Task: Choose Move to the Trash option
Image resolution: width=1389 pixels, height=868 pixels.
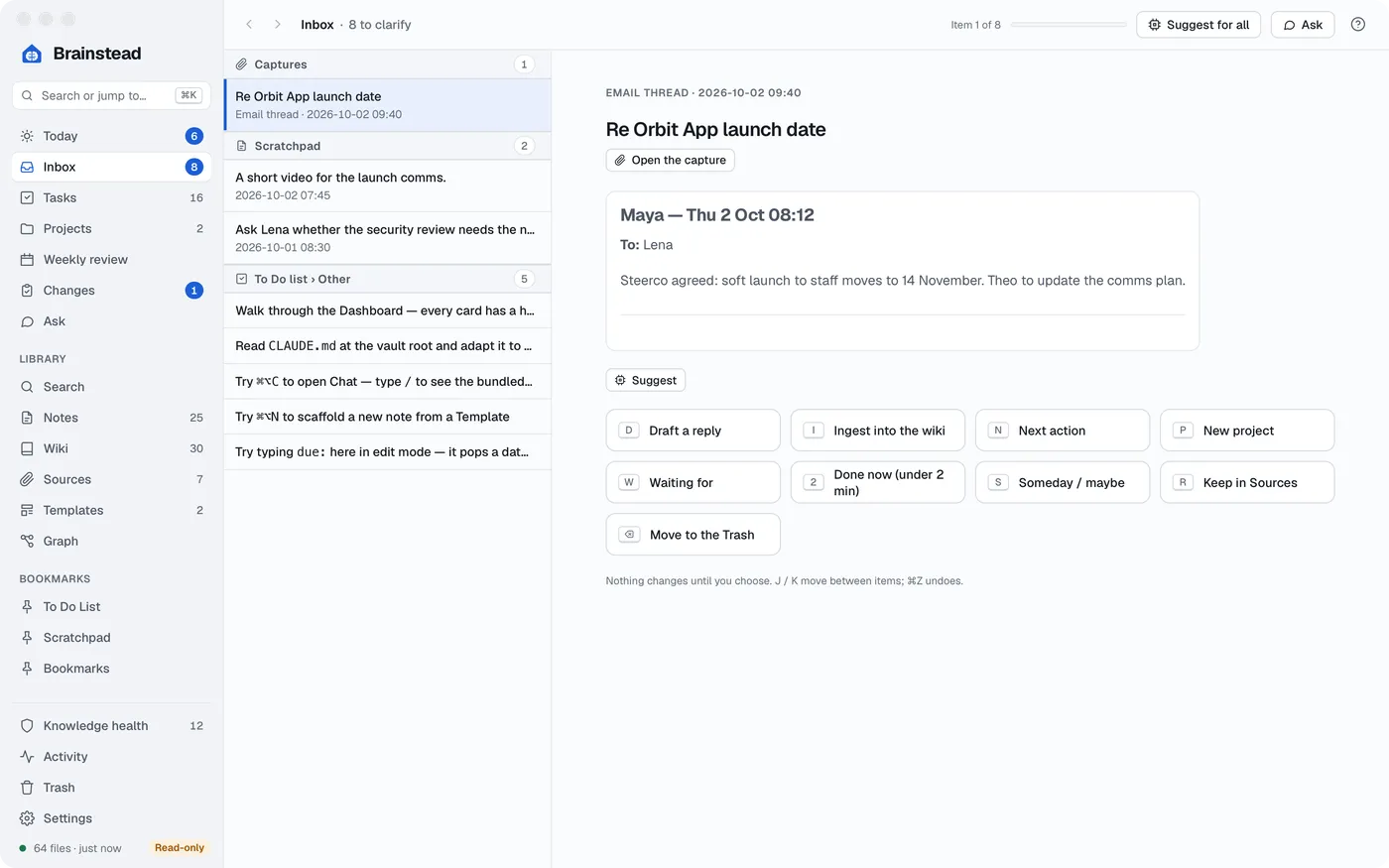Action: pos(693,535)
